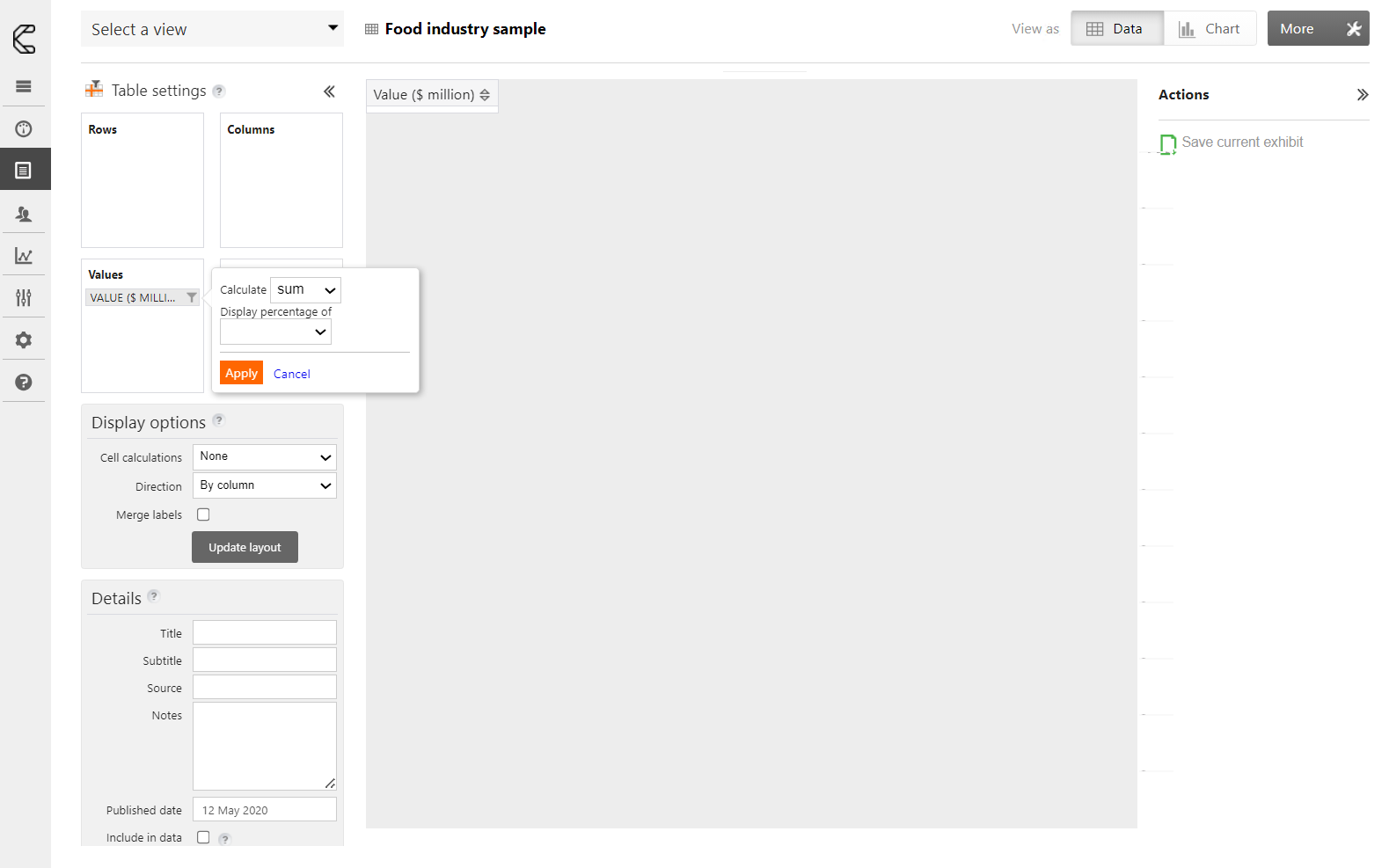
Task: Enable the Include in data checkbox
Action: [203, 837]
